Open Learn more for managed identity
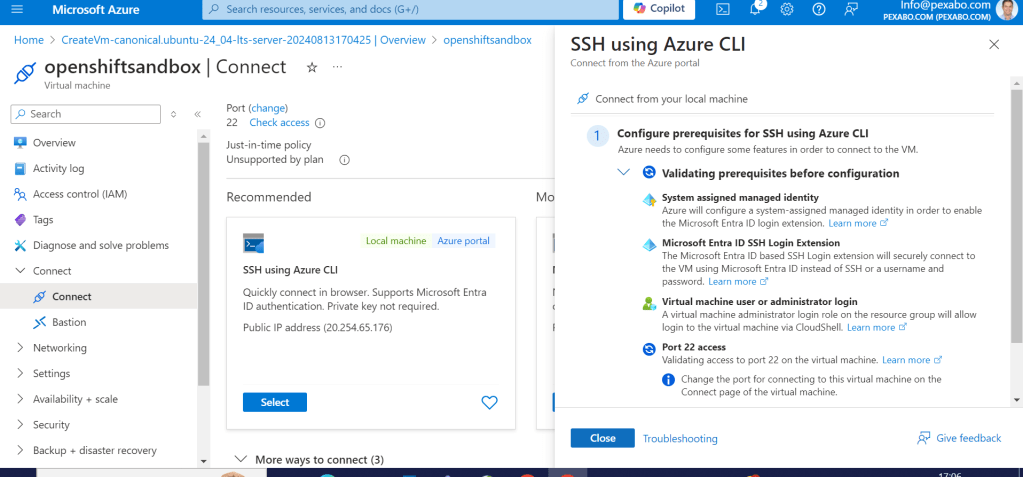The height and width of the screenshot is (477, 1023). pos(858,223)
